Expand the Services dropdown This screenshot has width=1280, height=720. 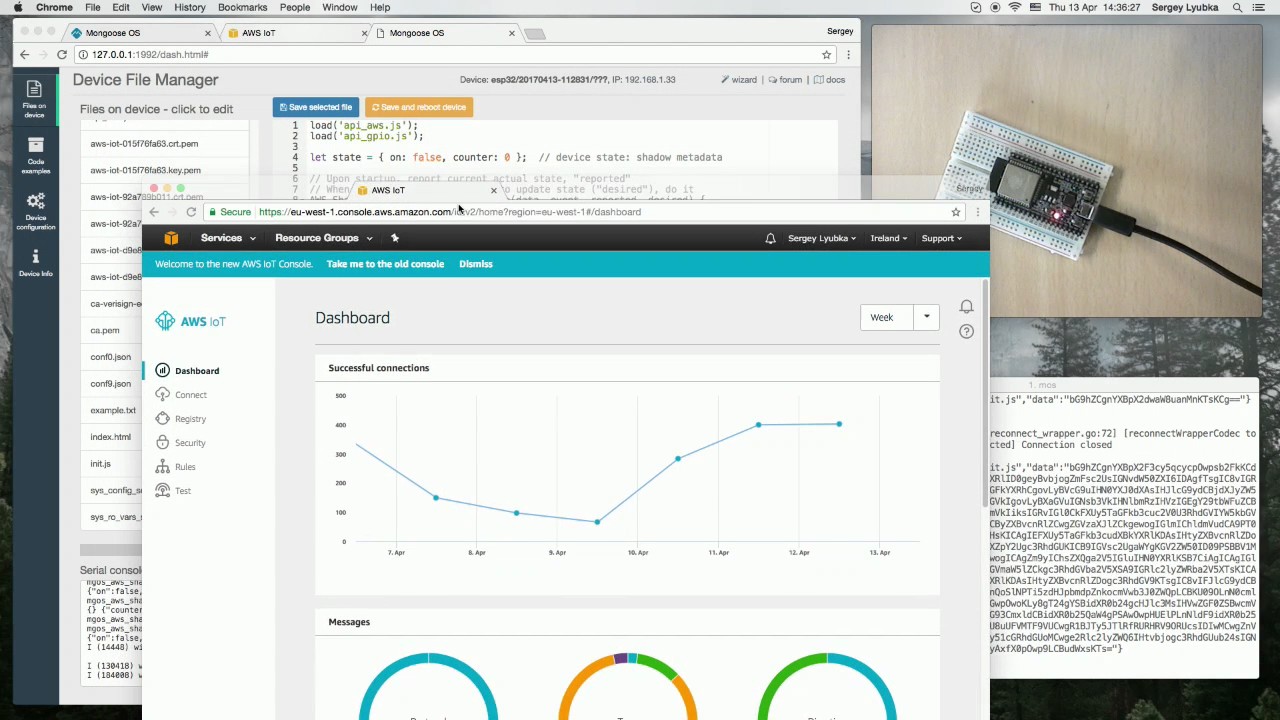pyautogui.click(x=228, y=238)
